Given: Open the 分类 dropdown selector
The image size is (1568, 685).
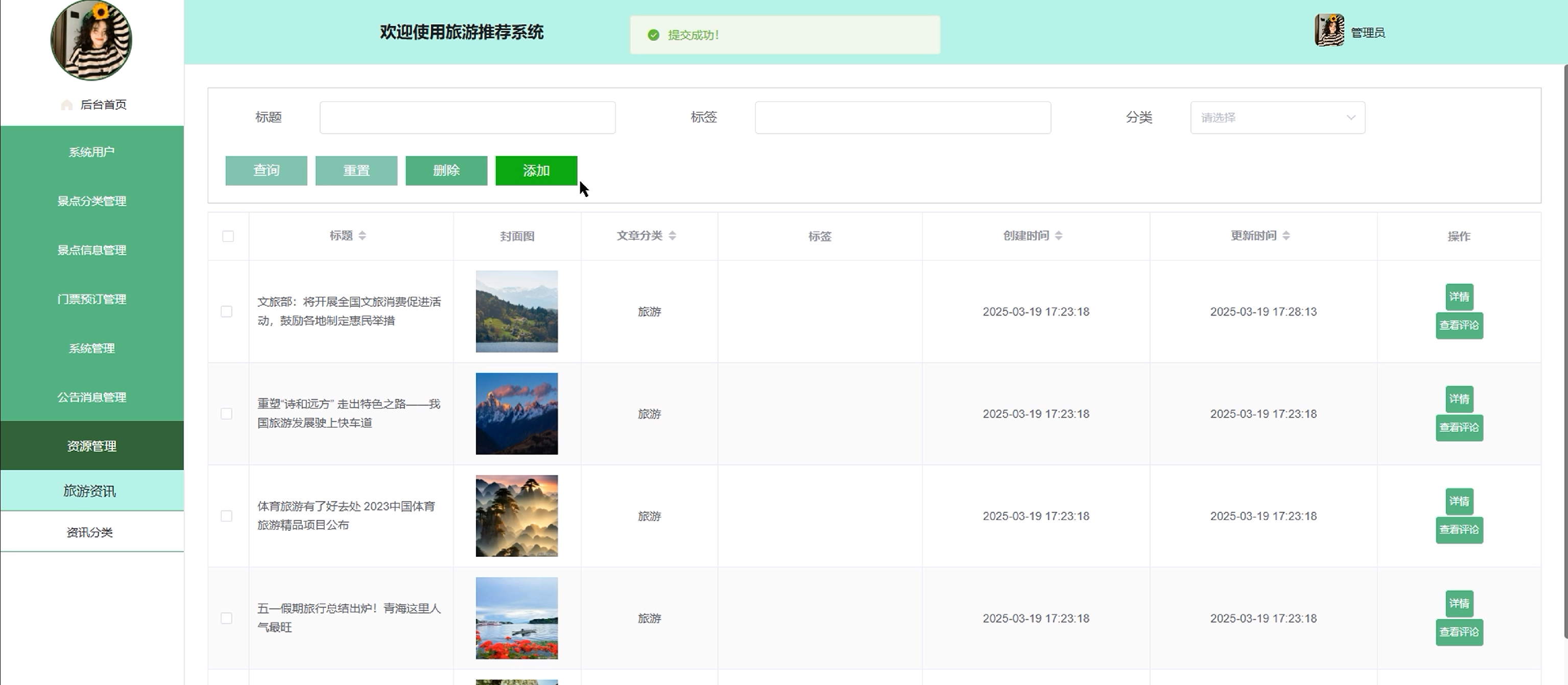Looking at the screenshot, I should click(1277, 117).
